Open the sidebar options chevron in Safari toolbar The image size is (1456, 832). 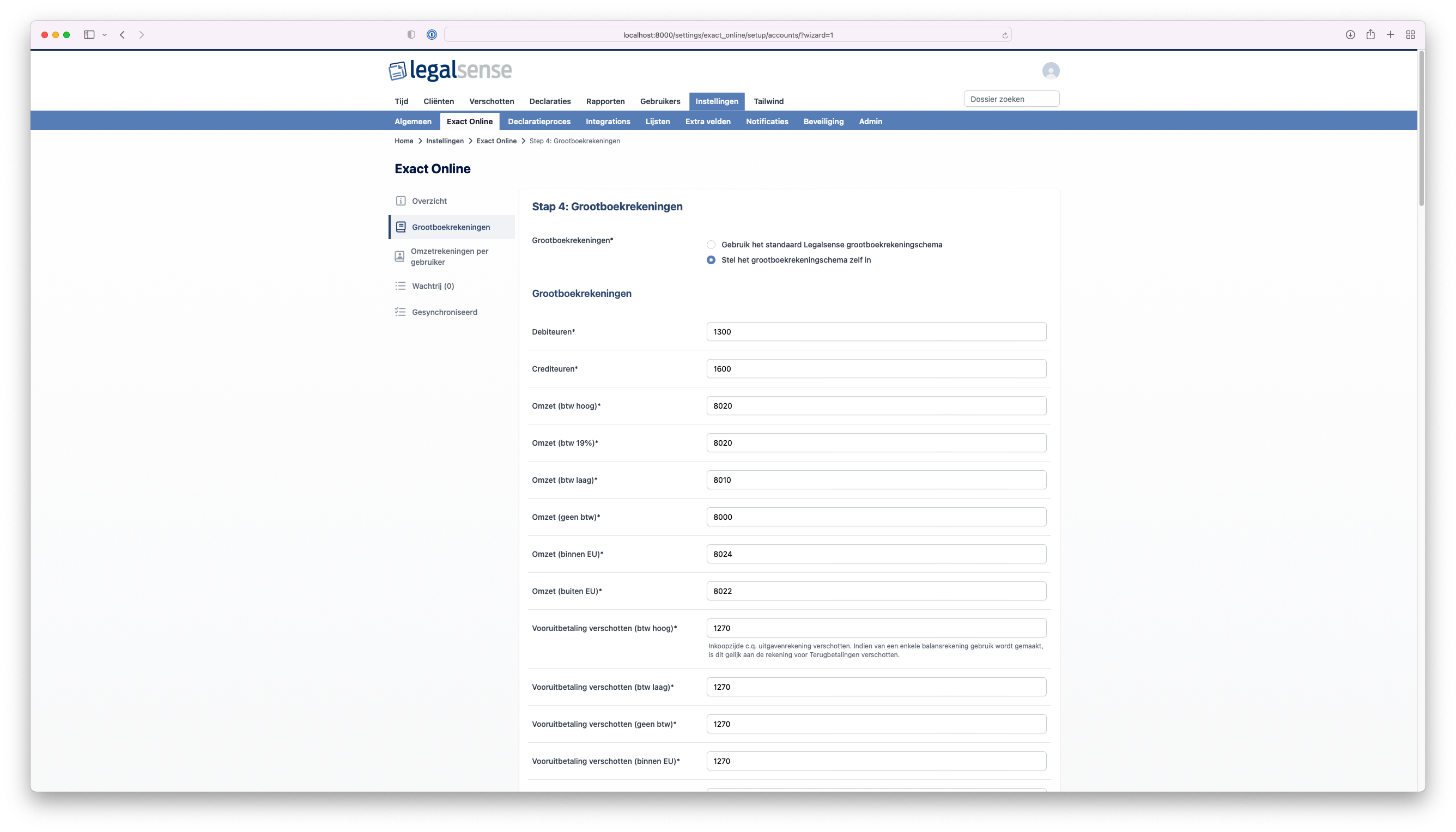point(104,34)
